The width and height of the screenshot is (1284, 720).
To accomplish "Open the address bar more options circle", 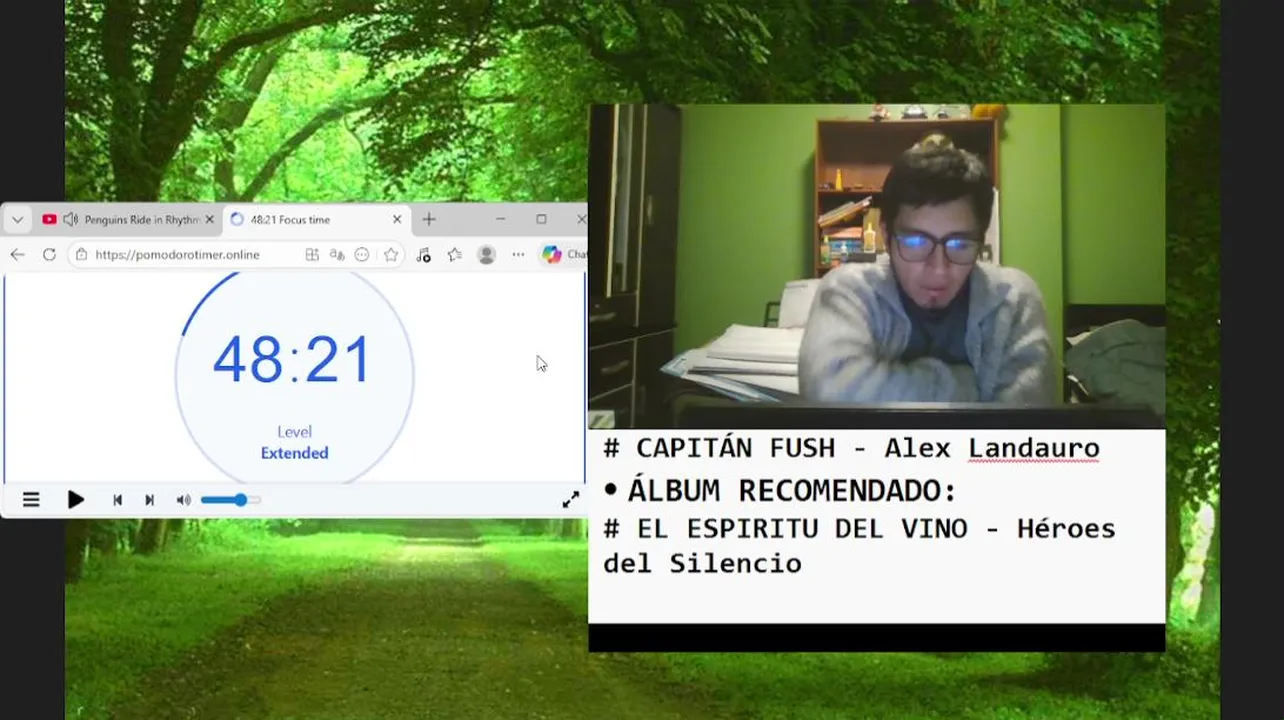I will pos(362,255).
